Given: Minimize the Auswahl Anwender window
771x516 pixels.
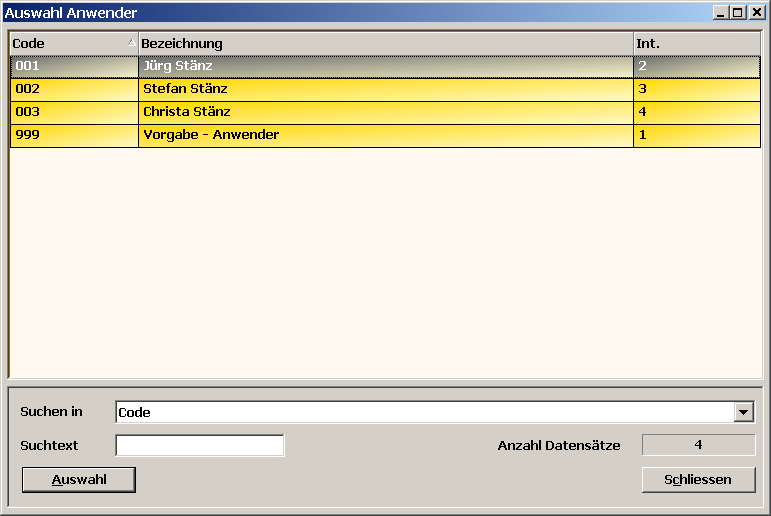Looking at the screenshot, I should [721, 13].
